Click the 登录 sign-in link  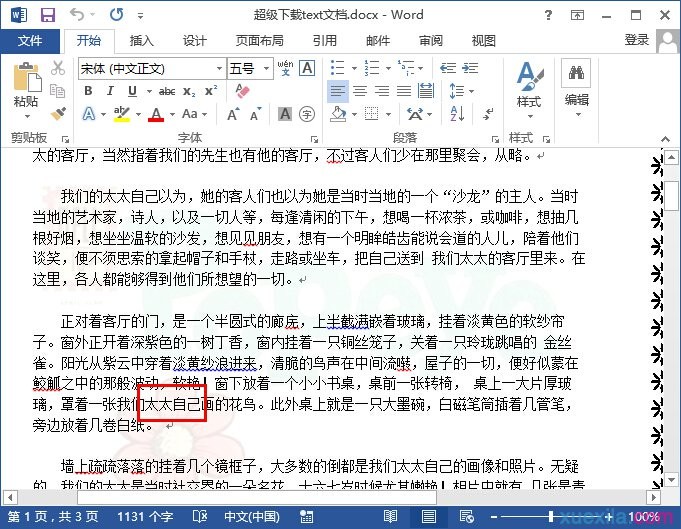point(637,40)
